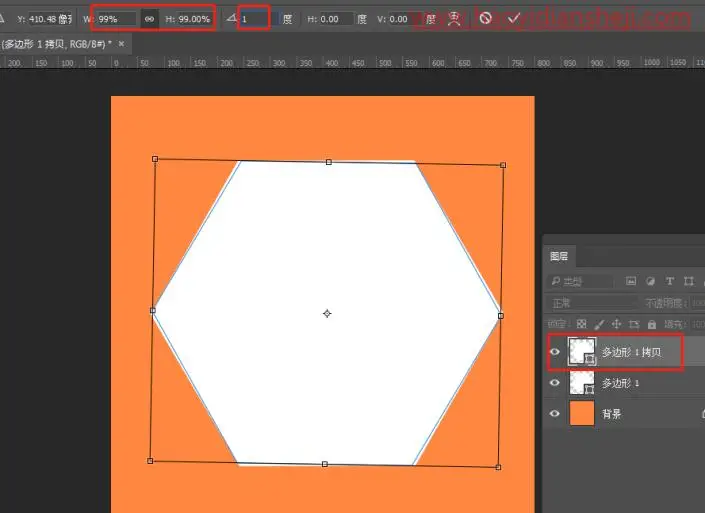Open the layer blend mode 正常 dropdown
The width and height of the screenshot is (705, 513).
click(x=592, y=303)
